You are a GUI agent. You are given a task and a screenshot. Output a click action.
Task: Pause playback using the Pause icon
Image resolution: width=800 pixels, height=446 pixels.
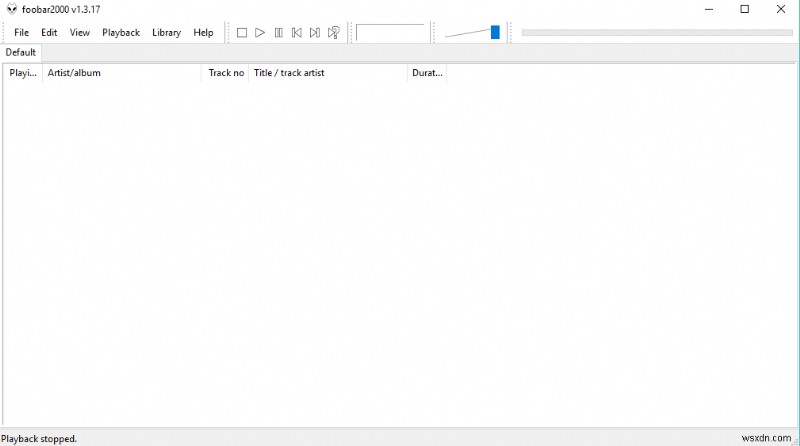tap(279, 33)
